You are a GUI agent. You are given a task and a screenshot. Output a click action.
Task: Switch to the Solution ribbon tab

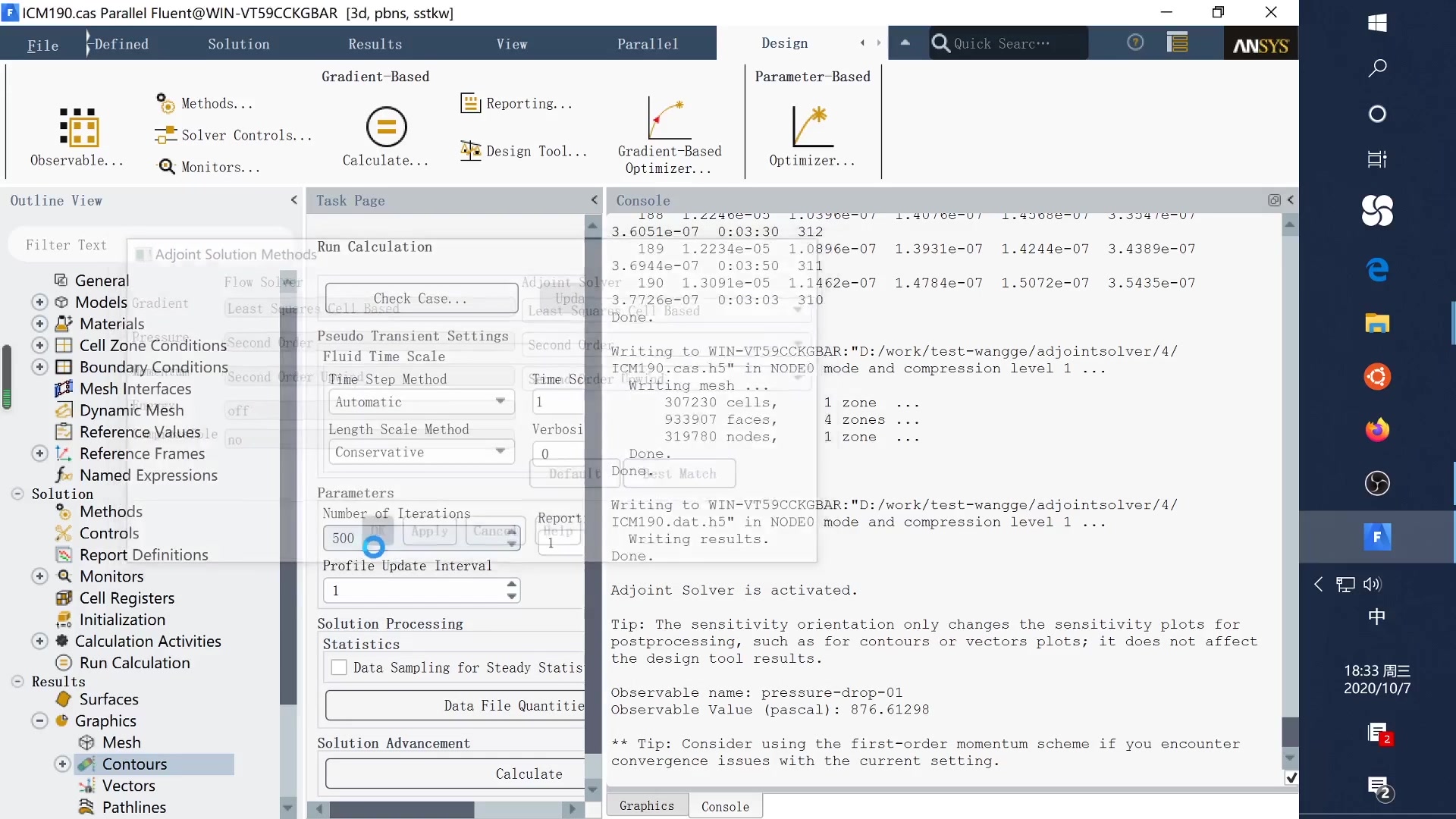[238, 44]
